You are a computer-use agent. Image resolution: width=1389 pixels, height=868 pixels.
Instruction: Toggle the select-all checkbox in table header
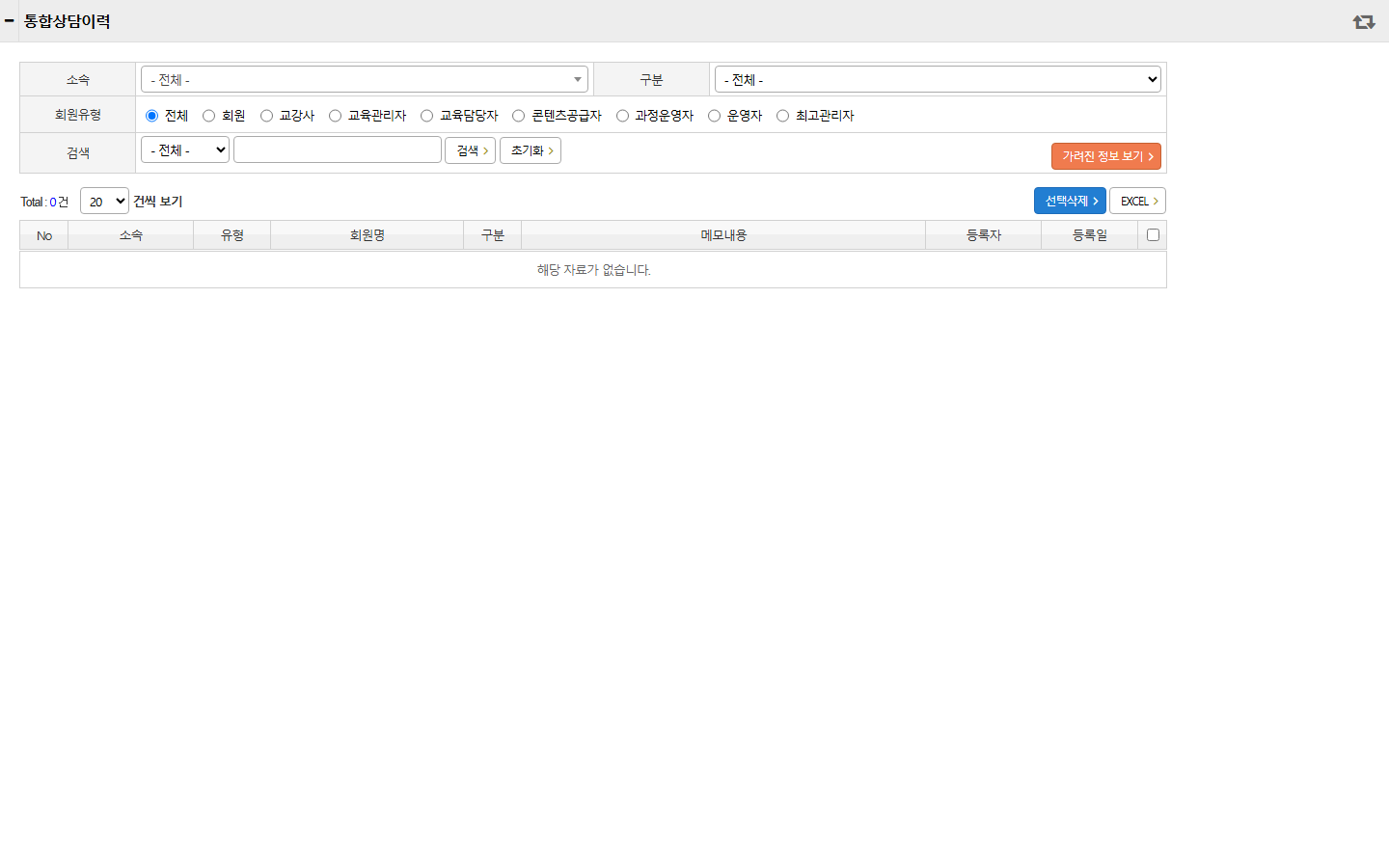[x=1153, y=234]
